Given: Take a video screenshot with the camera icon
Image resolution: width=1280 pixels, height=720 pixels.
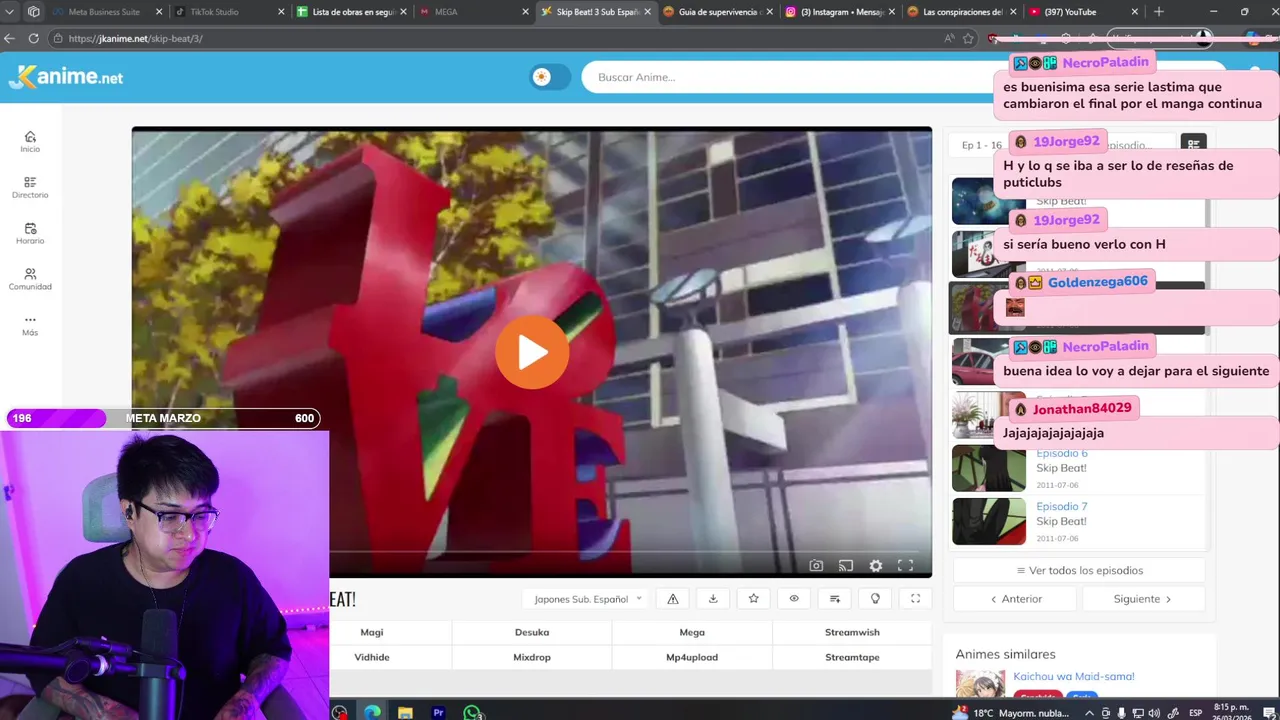Looking at the screenshot, I should pyautogui.click(x=816, y=566).
